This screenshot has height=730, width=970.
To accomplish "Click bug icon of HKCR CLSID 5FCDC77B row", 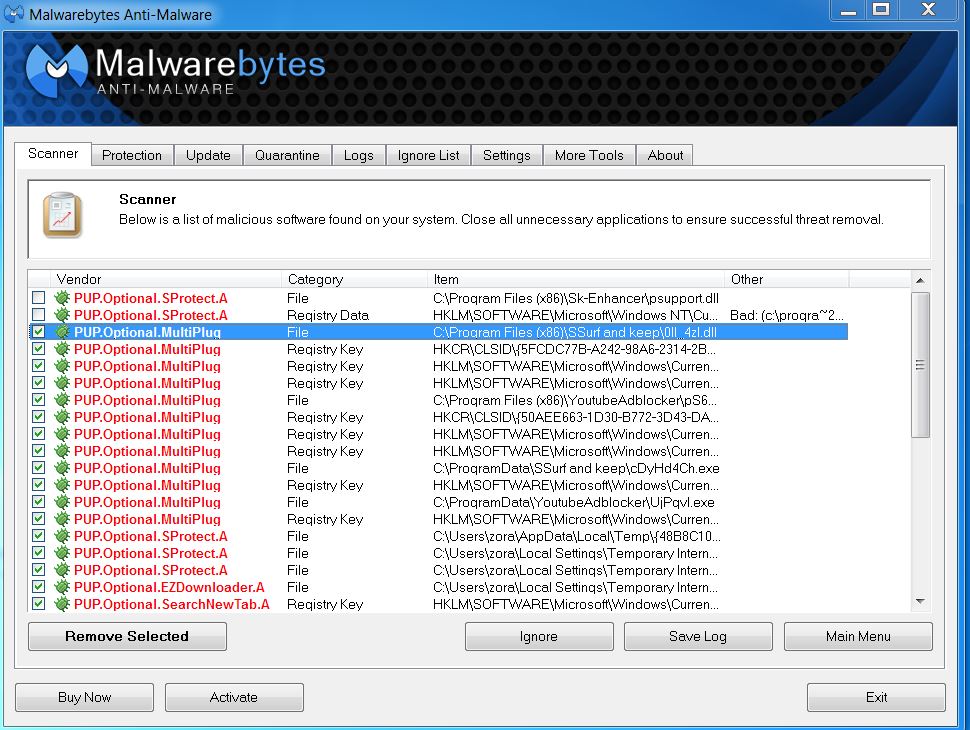I will (x=62, y=349).
